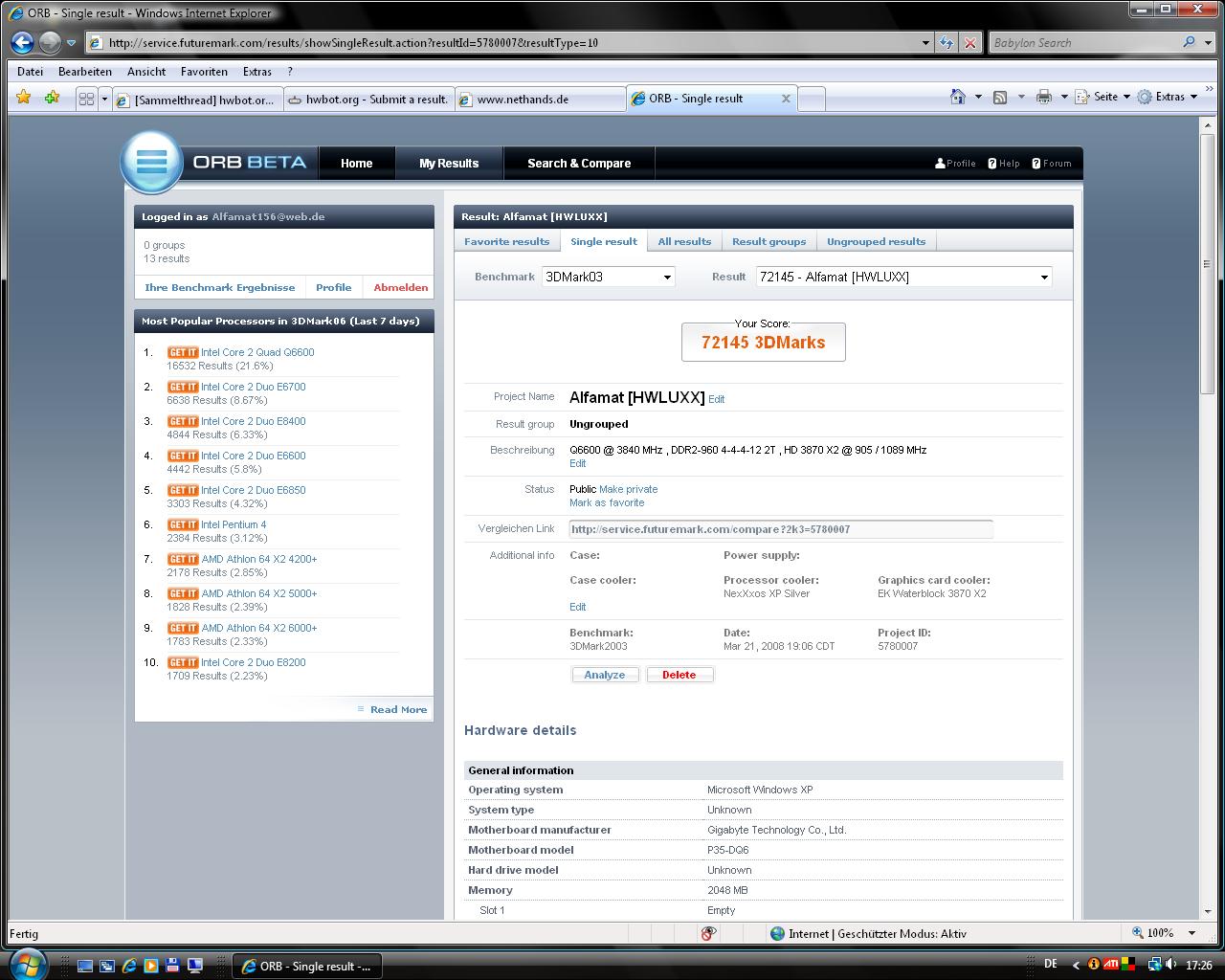The height and width of the screenshot is (980, 1225).
Task: Click Mark as favorite link
Action: click(x=607, y=502)
